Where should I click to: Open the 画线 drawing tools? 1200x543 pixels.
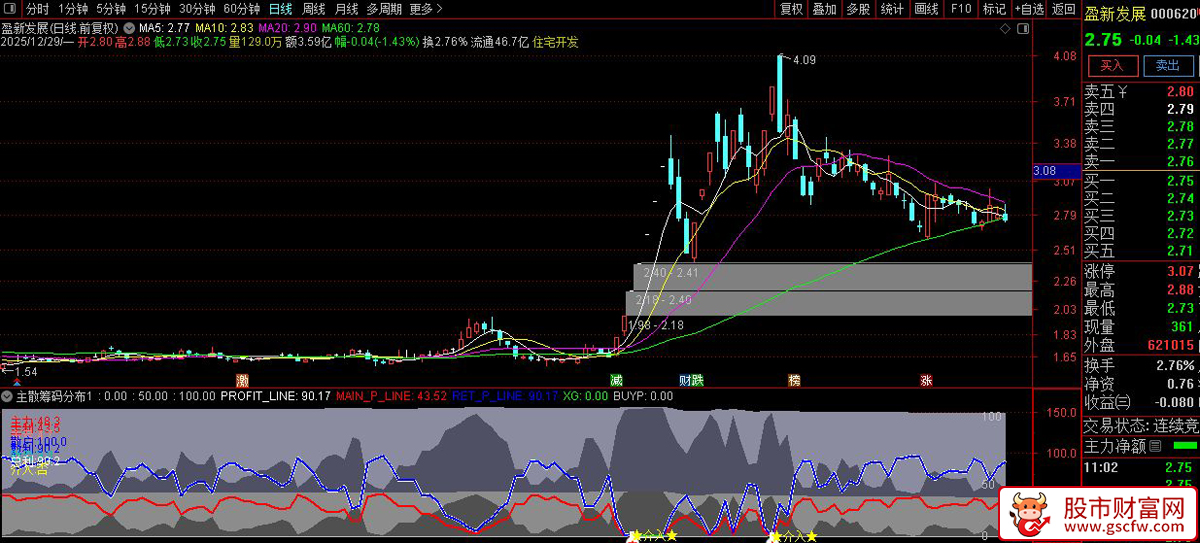926,9
